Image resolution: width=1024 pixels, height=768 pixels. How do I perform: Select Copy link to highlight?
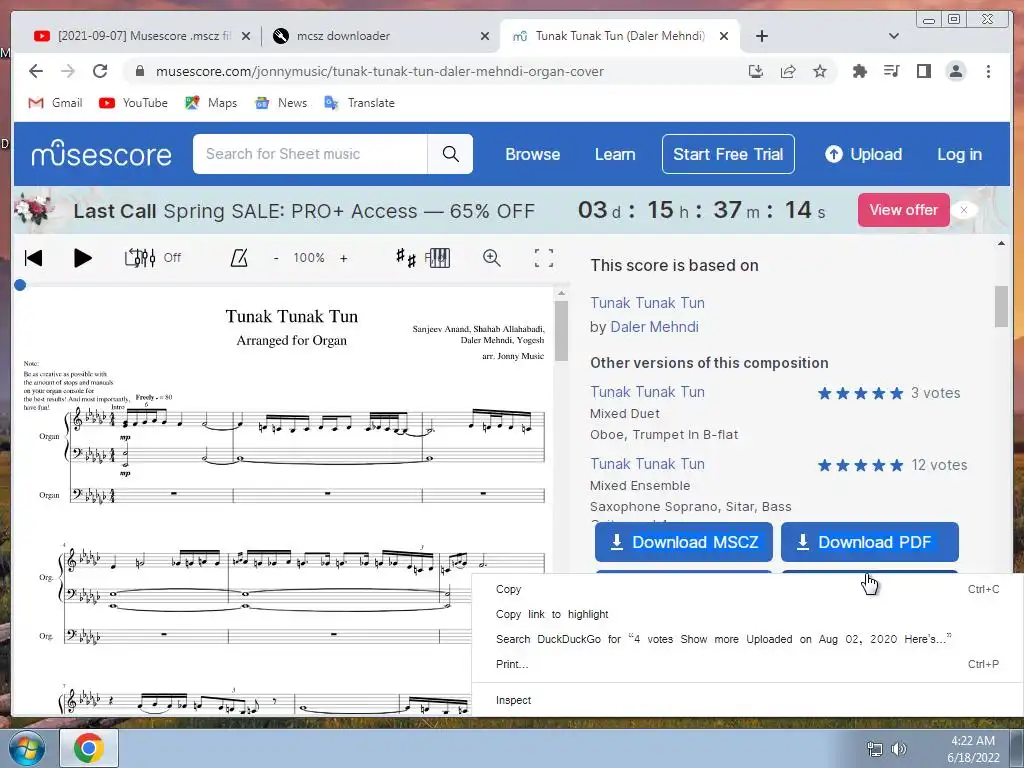click(747, 614)
